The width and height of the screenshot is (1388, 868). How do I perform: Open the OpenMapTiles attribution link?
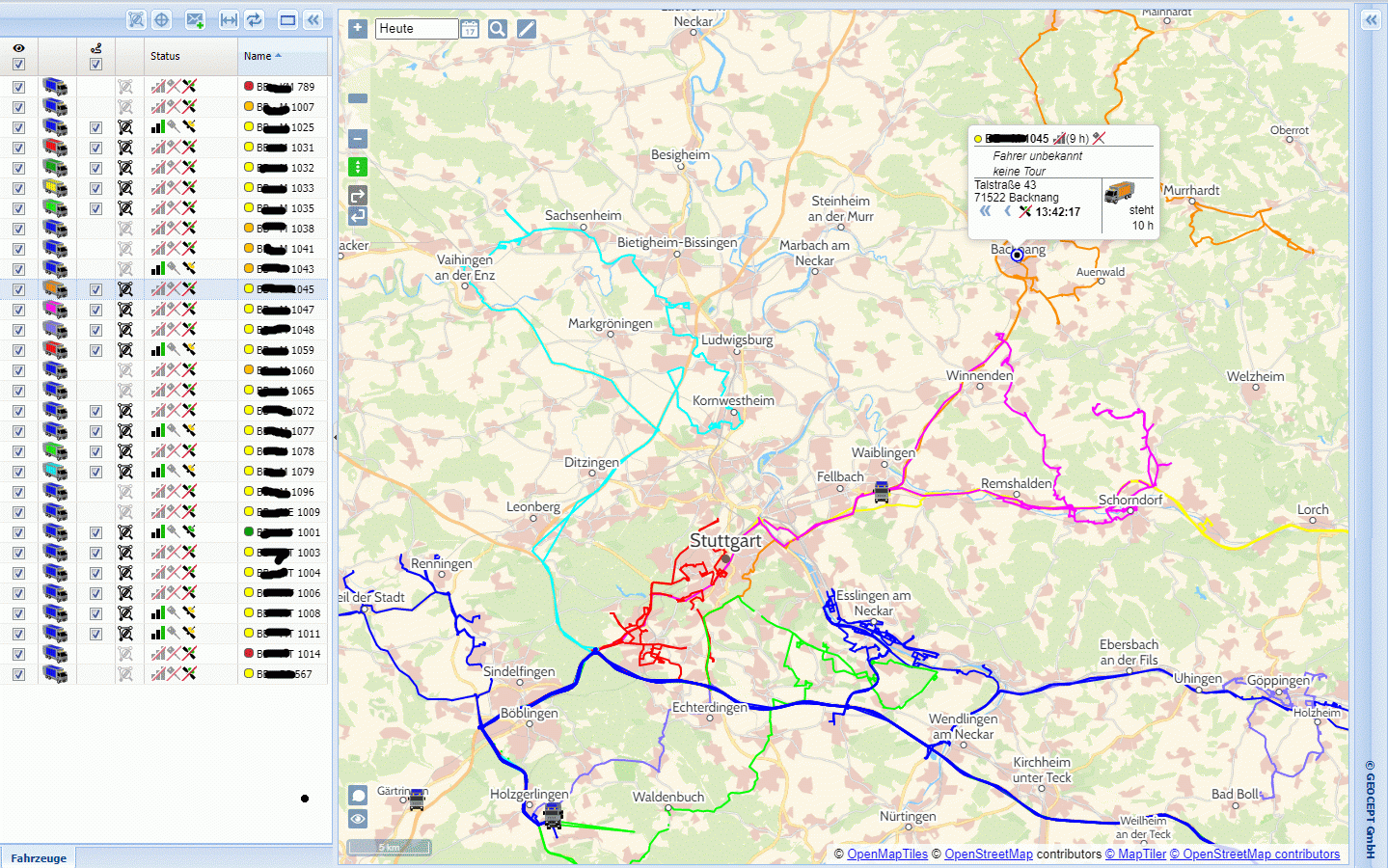coord(886,854)
